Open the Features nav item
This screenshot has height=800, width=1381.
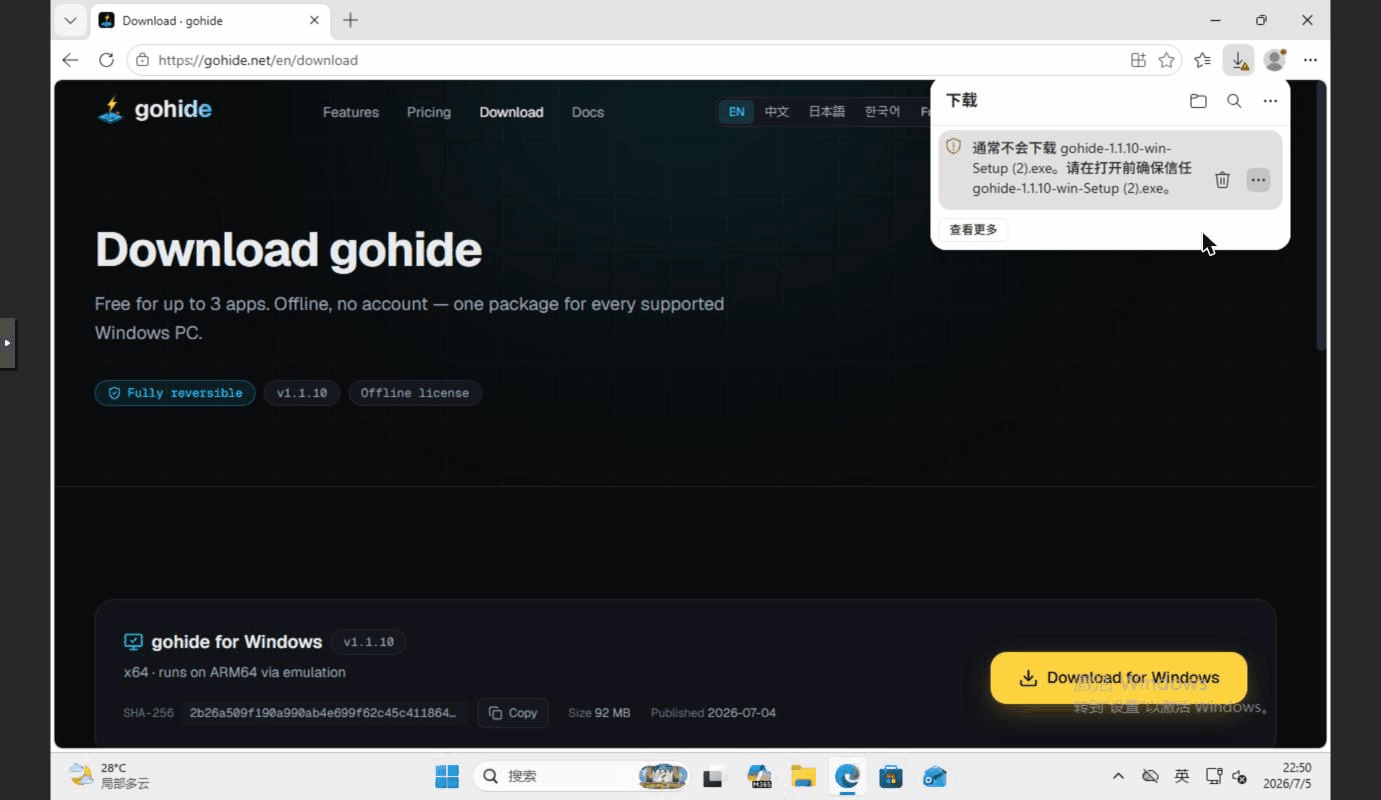tap(351, 112)
